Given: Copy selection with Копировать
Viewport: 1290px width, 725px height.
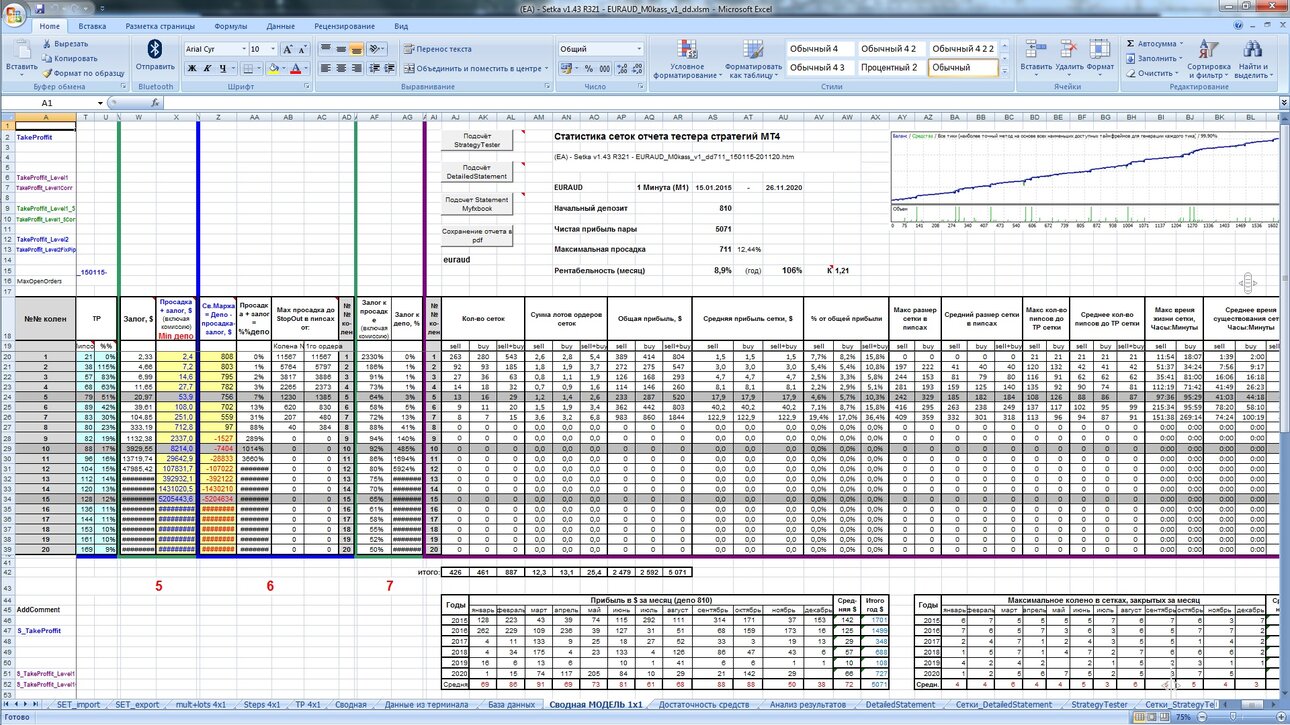Looking at the screenshot, I should point(69,58).
